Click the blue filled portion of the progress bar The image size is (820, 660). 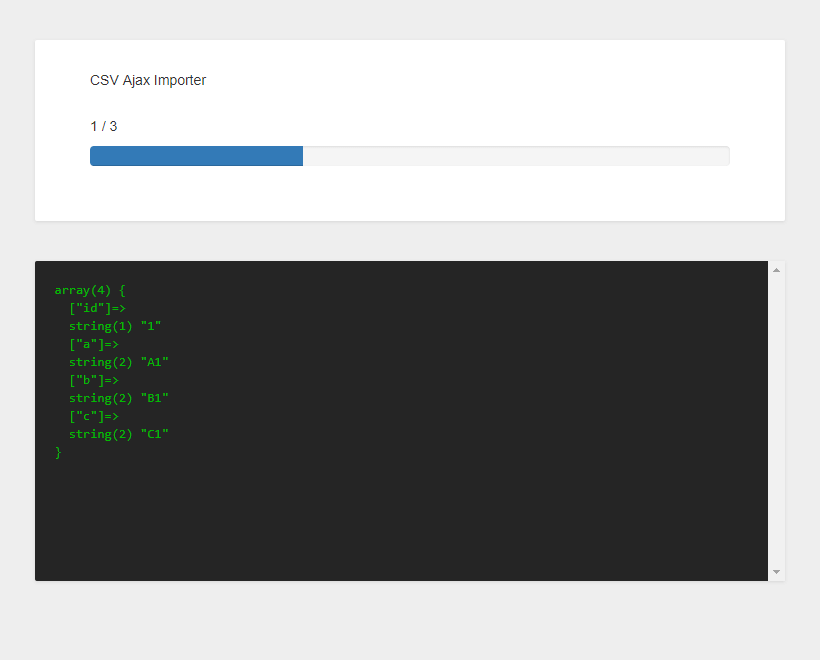pyautogui.click(x=196, y=156)
